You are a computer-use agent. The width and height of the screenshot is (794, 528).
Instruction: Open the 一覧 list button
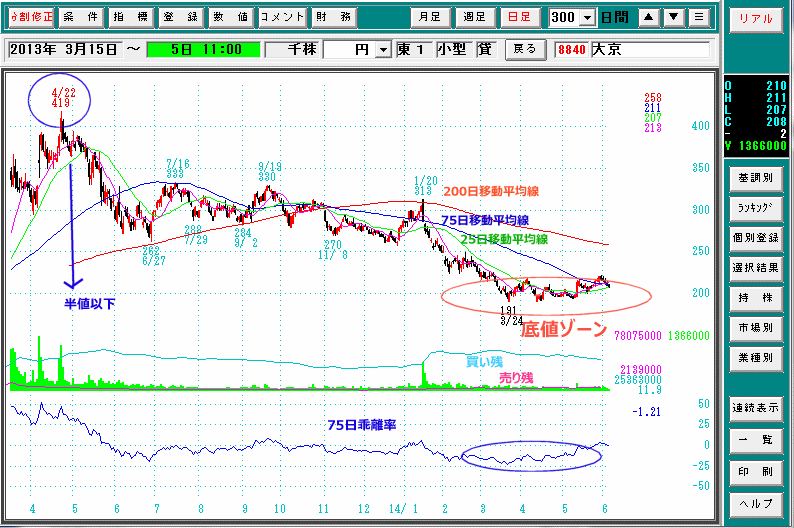click(x=756, y=440)
